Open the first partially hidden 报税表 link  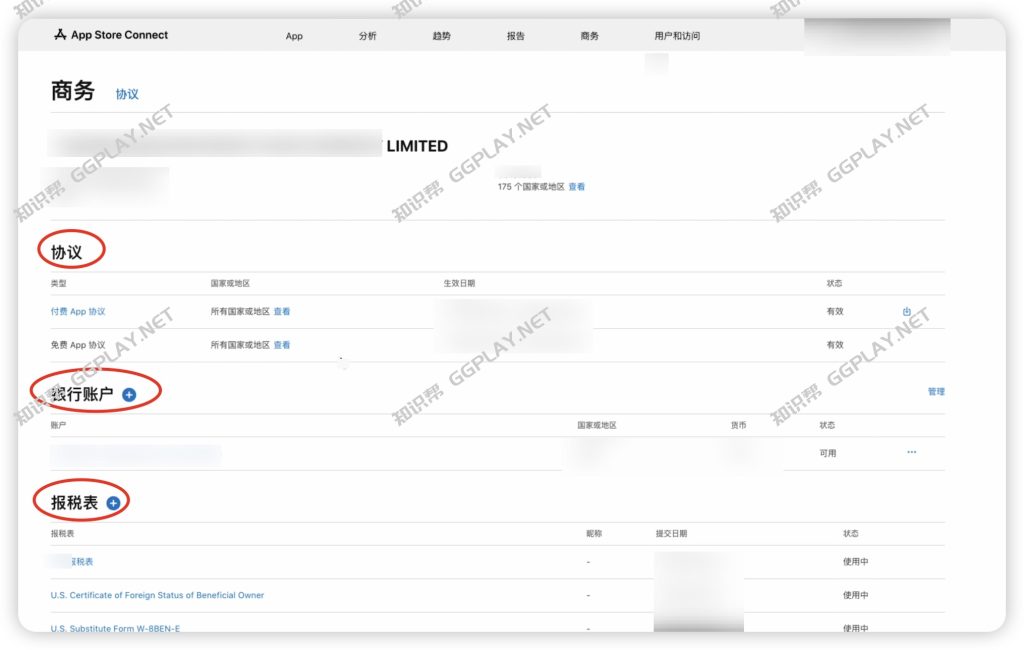pyautogui.click(x=82, y=562)
